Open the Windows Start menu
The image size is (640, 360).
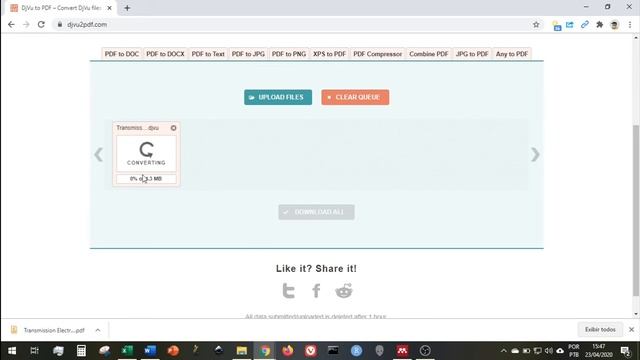[12, 351]
